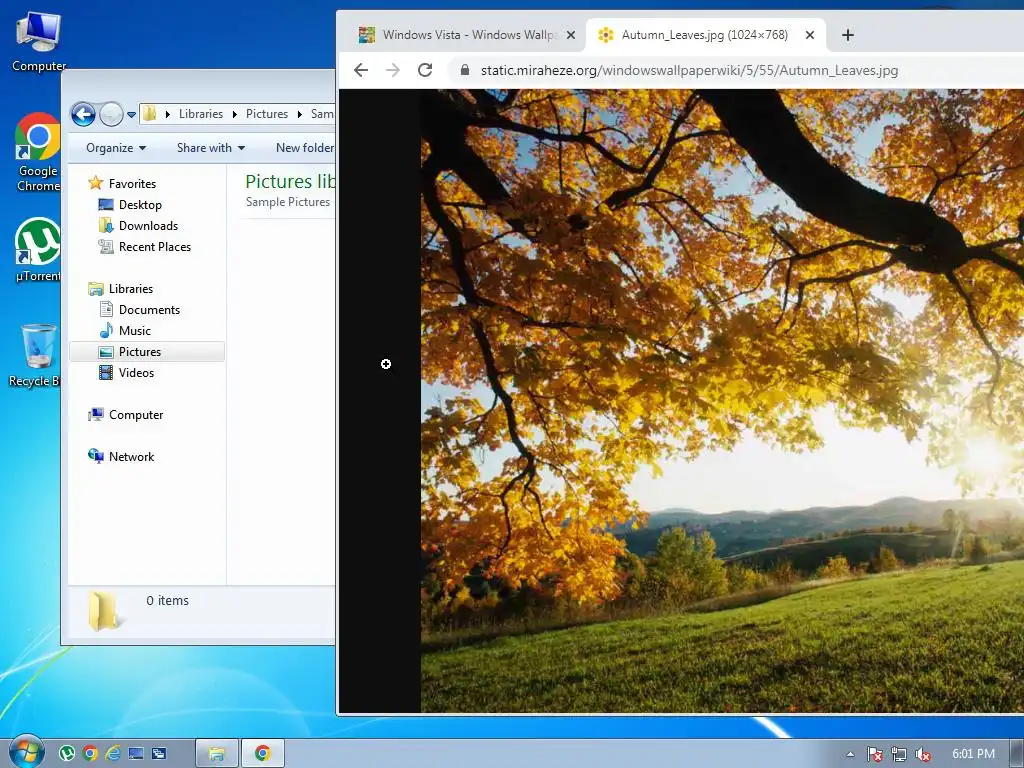
Task: Open a new Chrome tab
Action: [x=848, y=35]
